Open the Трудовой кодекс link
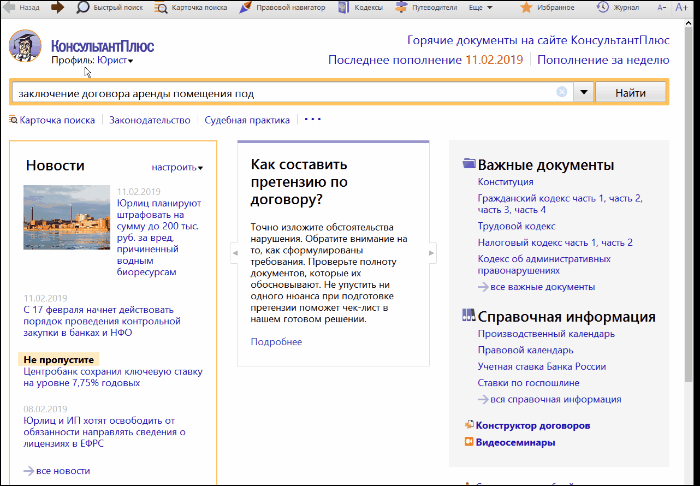Image resolution: width=700 pixels, height=486 pixels. pyautogui.click(x=515, y=227)
